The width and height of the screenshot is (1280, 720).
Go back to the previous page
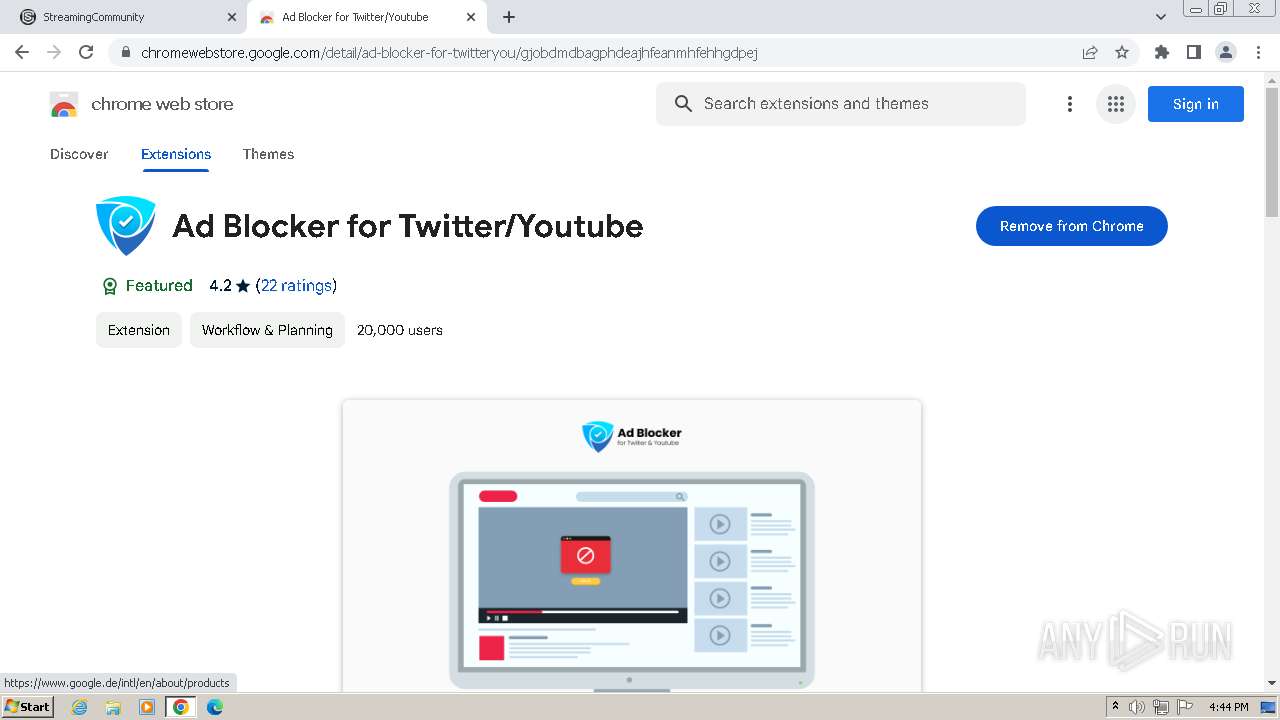point(22,52)
